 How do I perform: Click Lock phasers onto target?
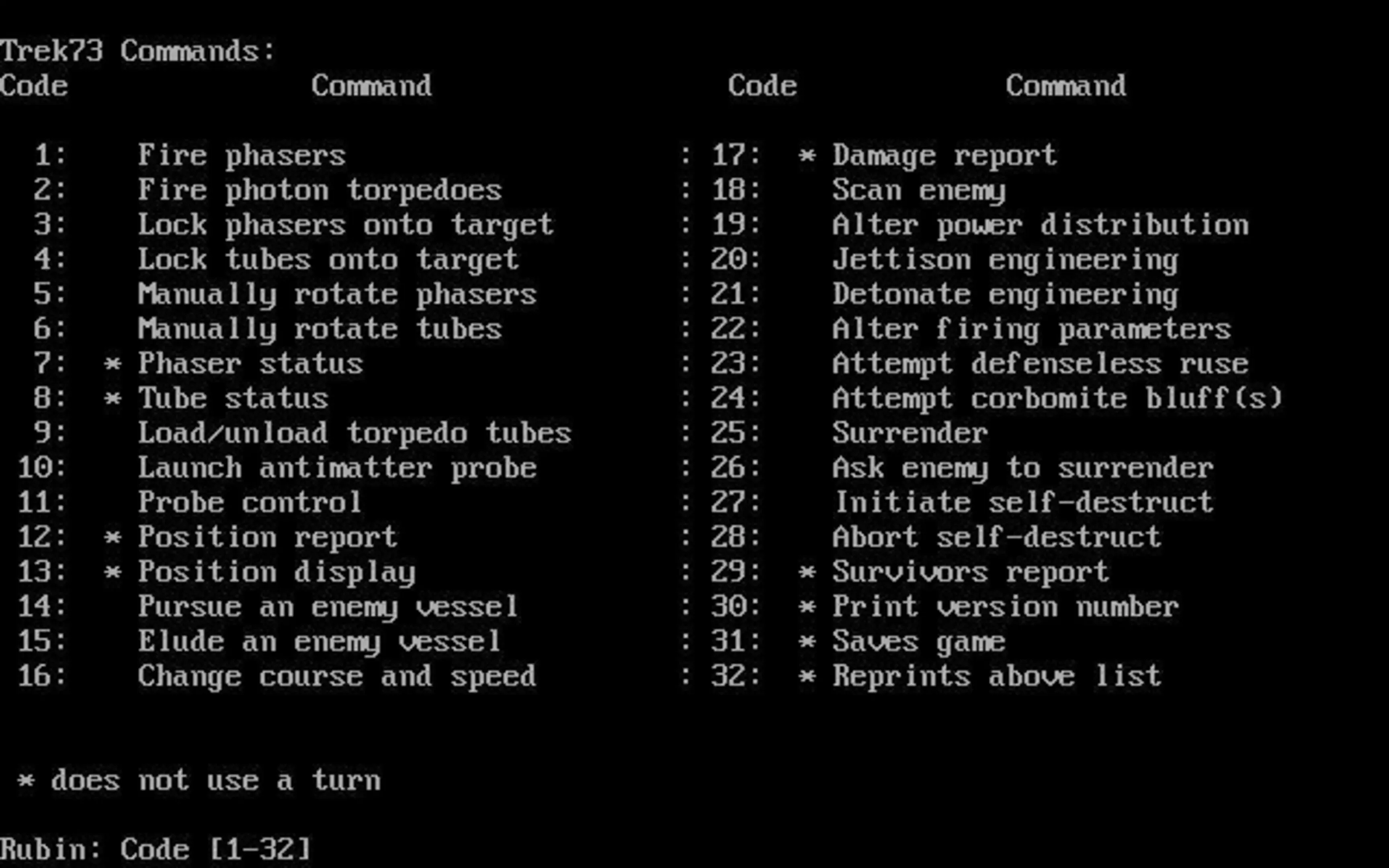tap(345, 225)
